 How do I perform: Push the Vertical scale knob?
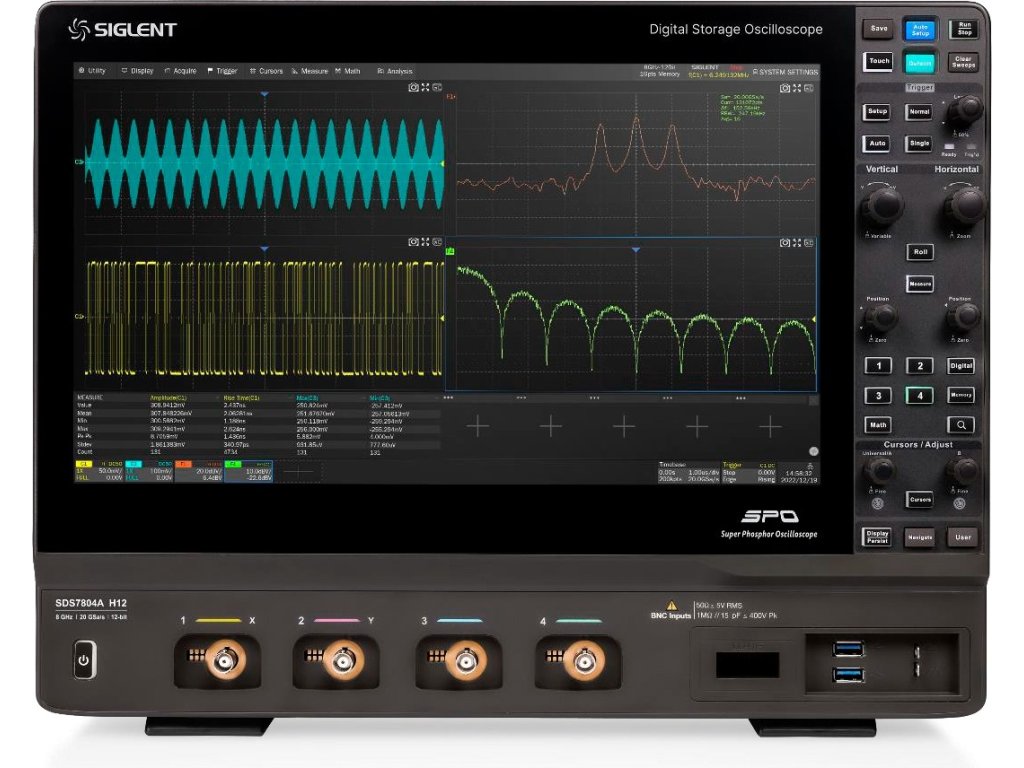coord(883,205)
